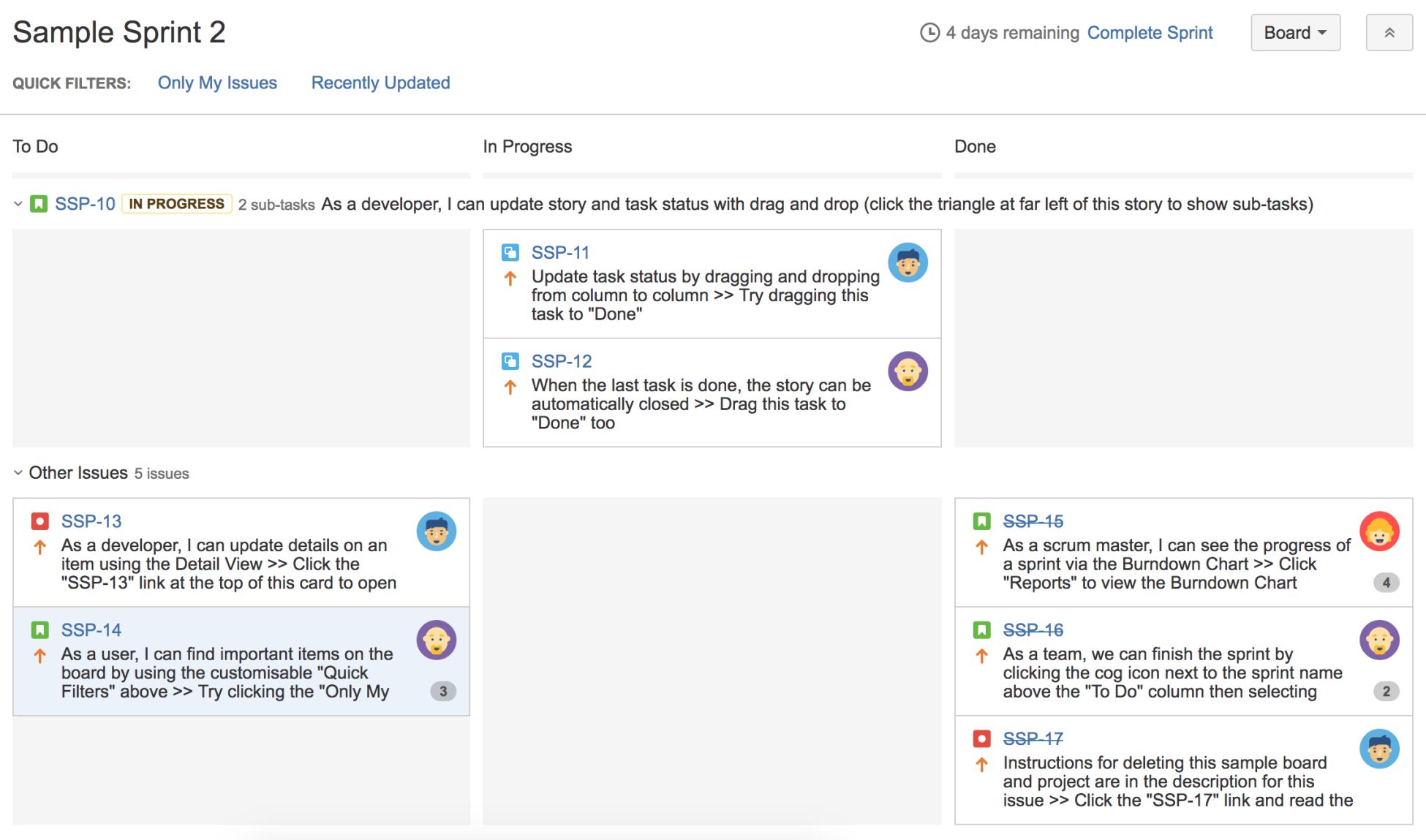Click the '4 days remaining' text
Image resolution: width=1426 pixels, height=840 pixels.
(1013, 33)
